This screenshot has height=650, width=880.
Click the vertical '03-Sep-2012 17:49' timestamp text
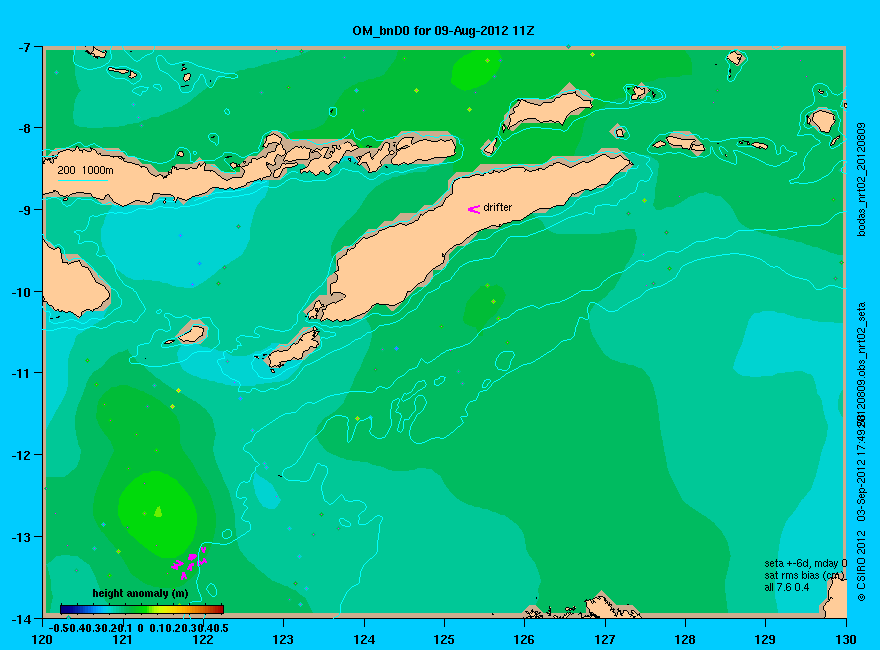tap(862, 474)
